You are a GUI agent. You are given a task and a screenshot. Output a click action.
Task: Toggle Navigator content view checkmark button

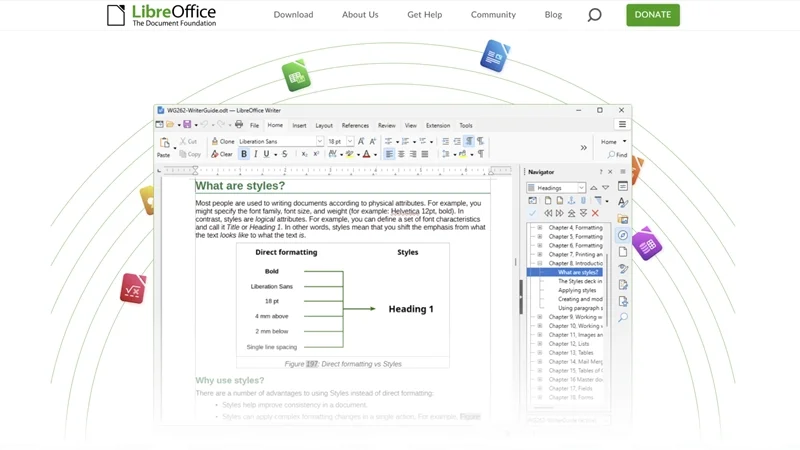coord(533,213)
